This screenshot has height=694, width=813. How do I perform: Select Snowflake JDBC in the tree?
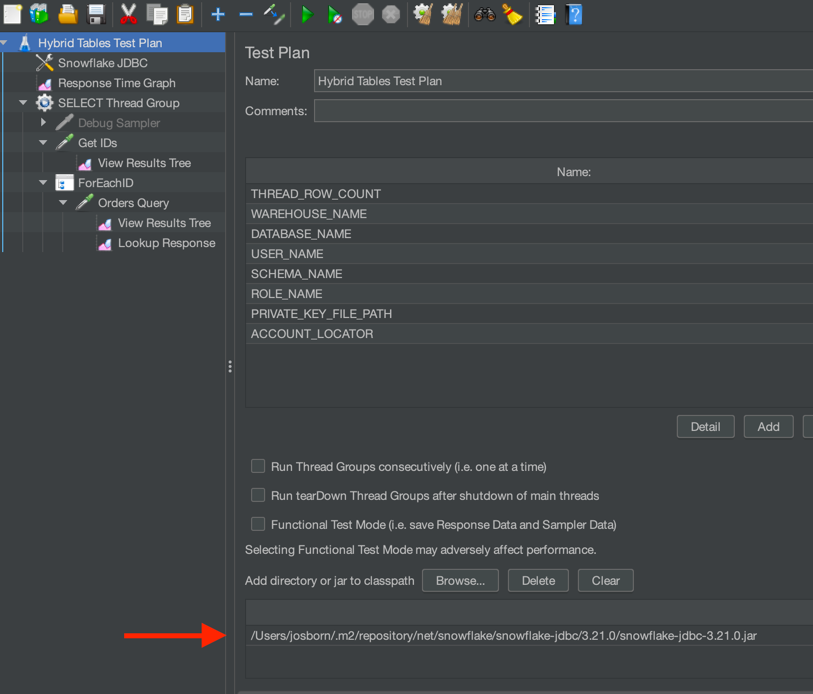[102, 63]
